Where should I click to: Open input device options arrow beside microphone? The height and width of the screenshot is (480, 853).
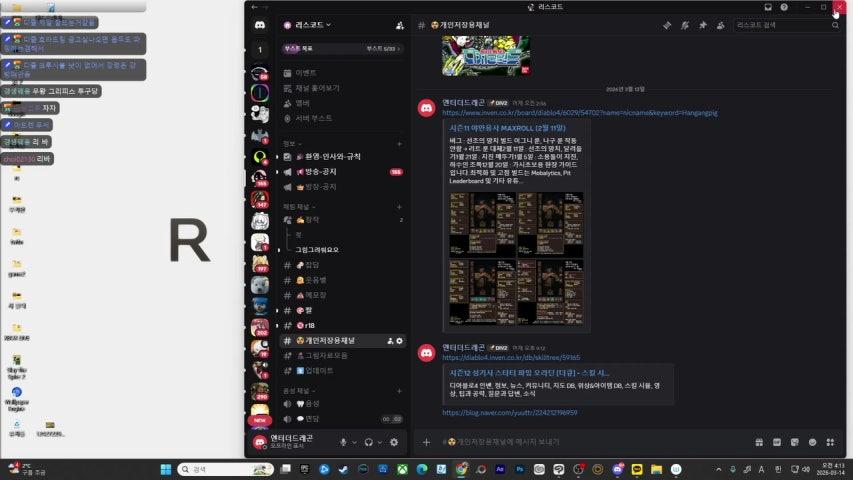(354, 442)
